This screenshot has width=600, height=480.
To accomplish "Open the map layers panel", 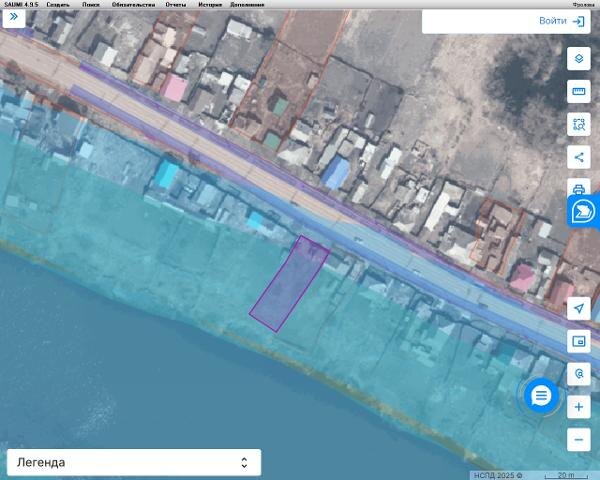I will pos(579,59).
